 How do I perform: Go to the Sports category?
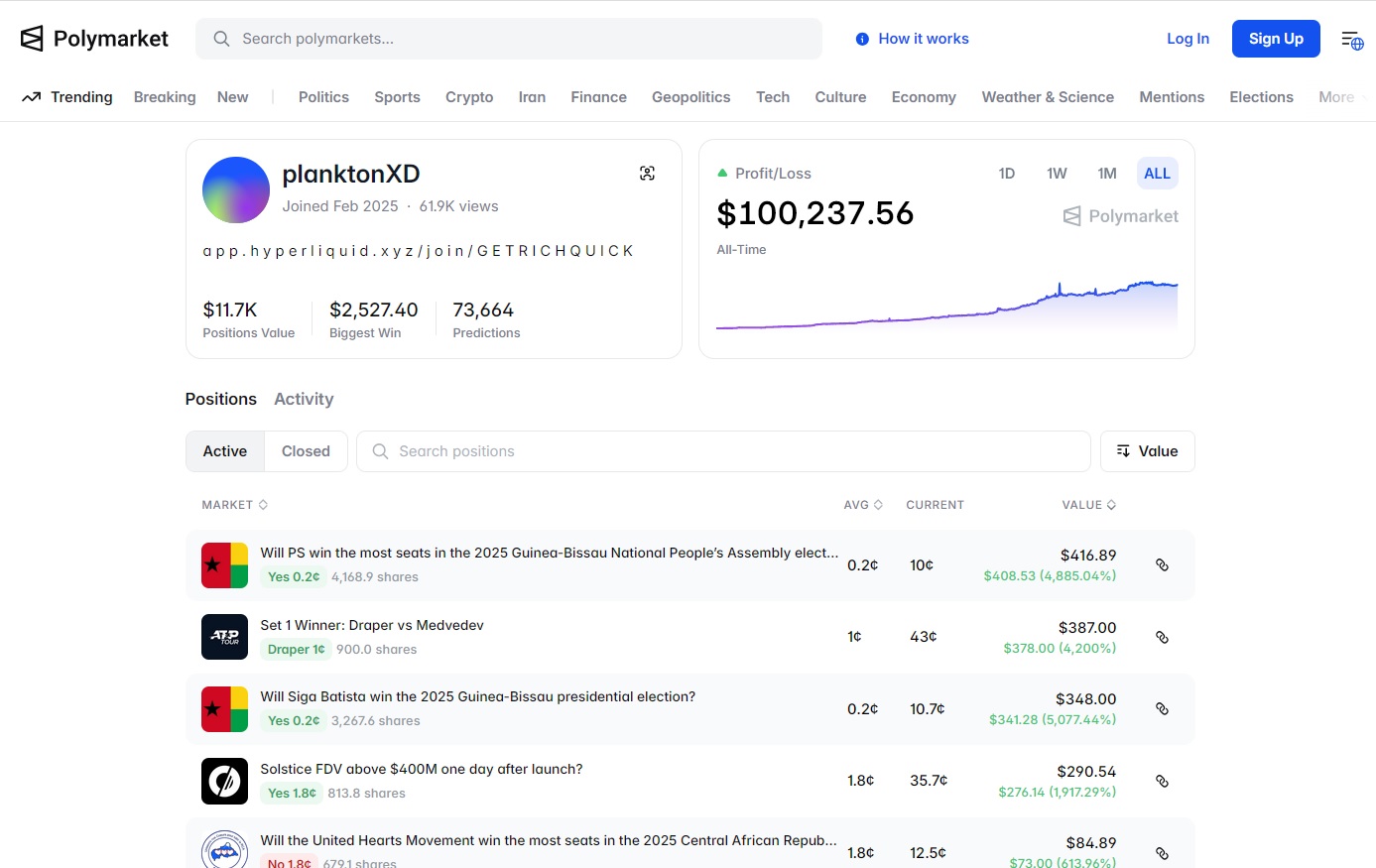397,97
